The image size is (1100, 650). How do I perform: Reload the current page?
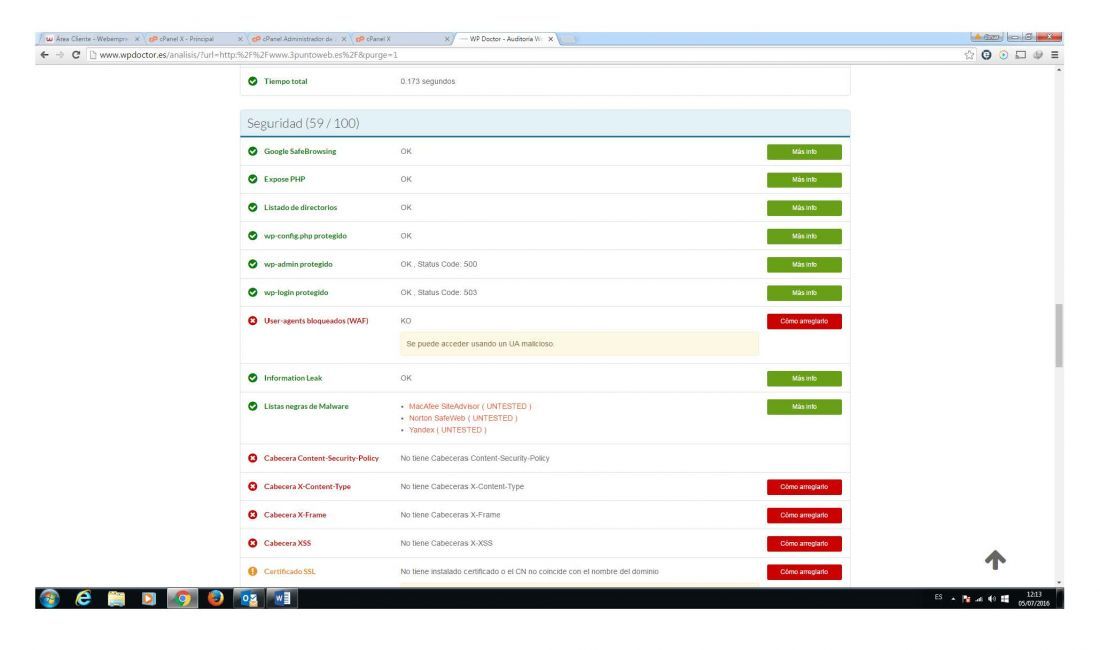pyautogui.click(x=76, y=55)
